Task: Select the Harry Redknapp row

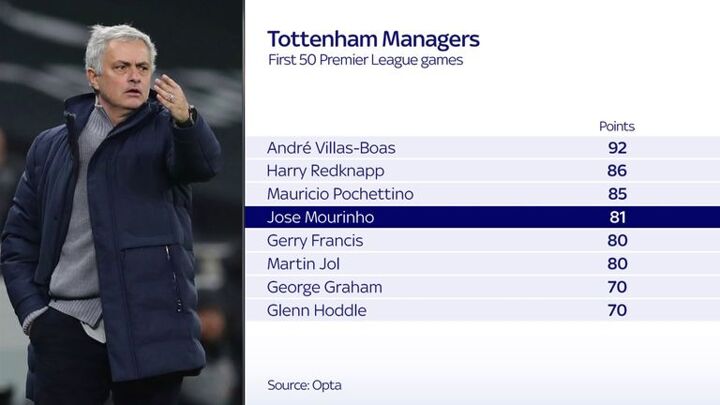Action: 483,171
